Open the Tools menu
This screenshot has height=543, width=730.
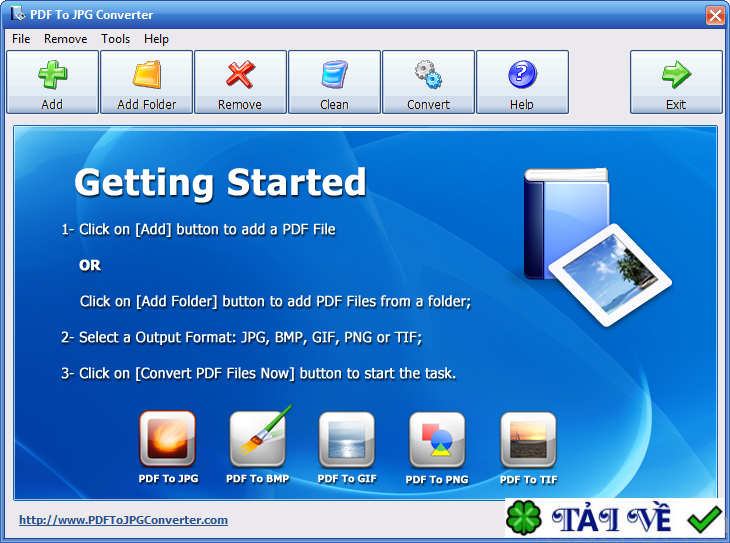point(115,39)
